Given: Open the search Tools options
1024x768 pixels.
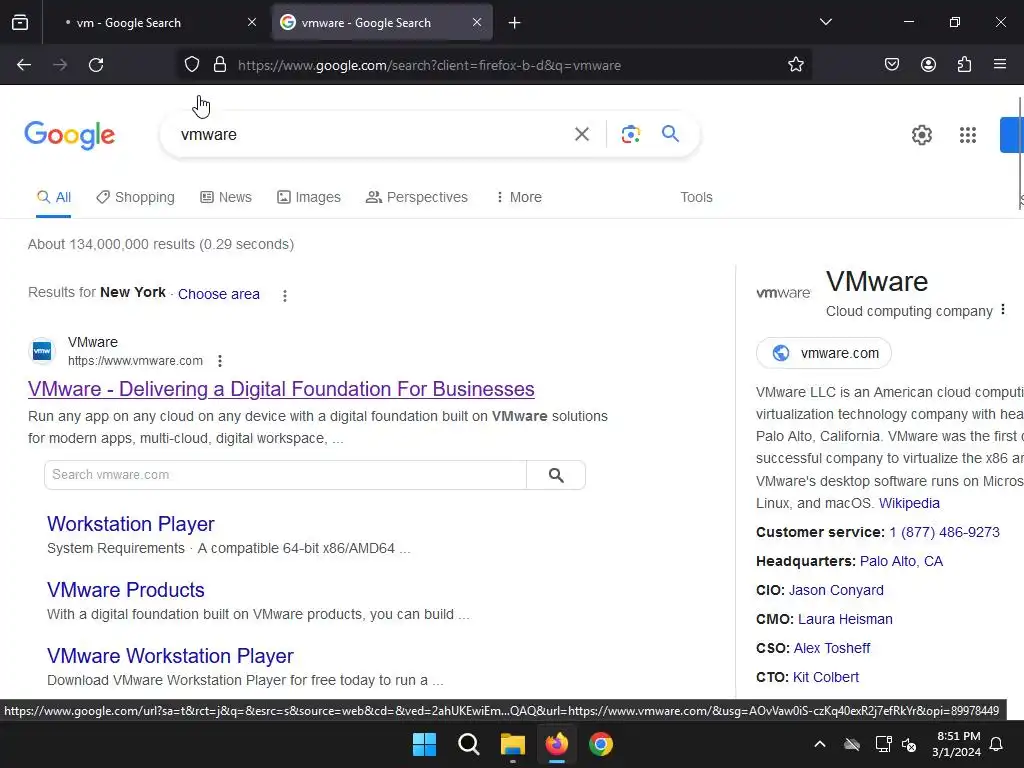Looking at the screenshot, I should coord(696,197).
